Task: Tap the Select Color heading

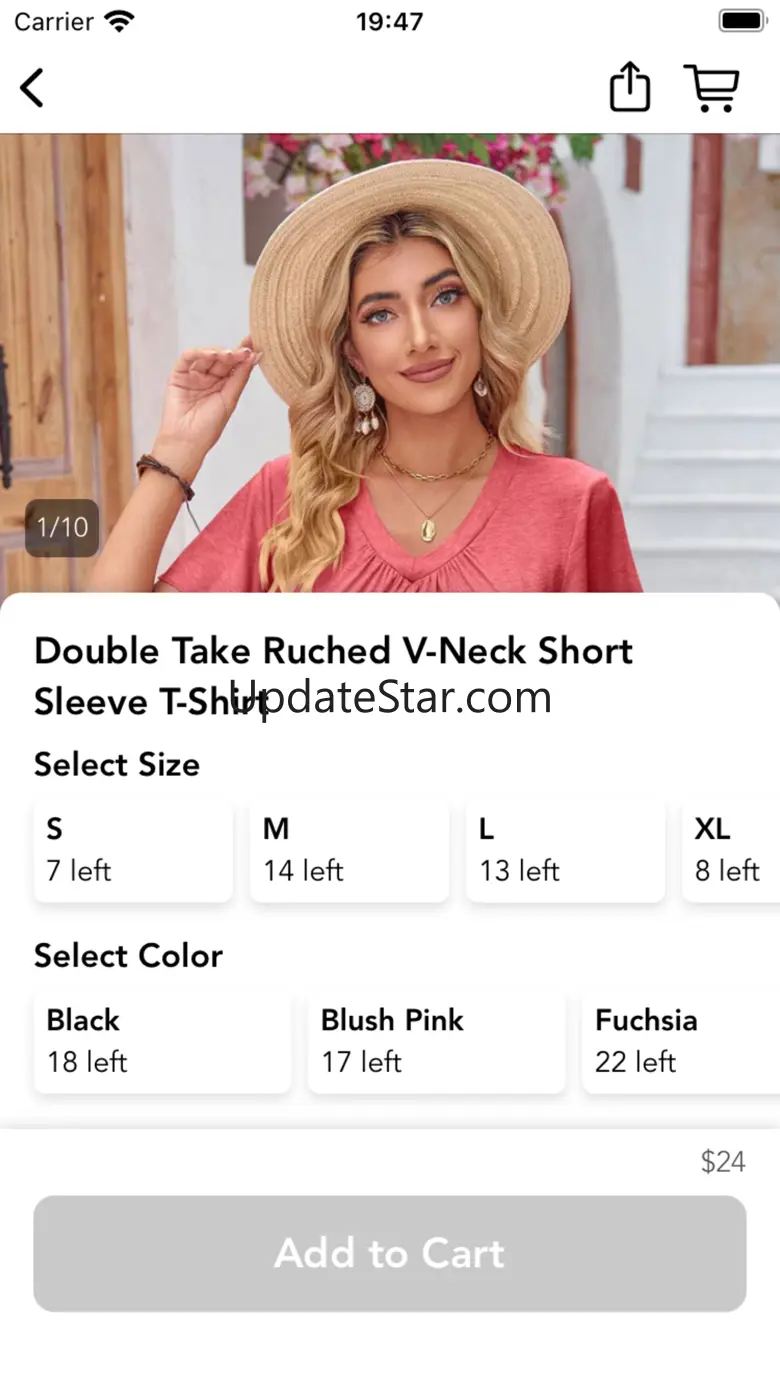Action: tap(128, 955)
